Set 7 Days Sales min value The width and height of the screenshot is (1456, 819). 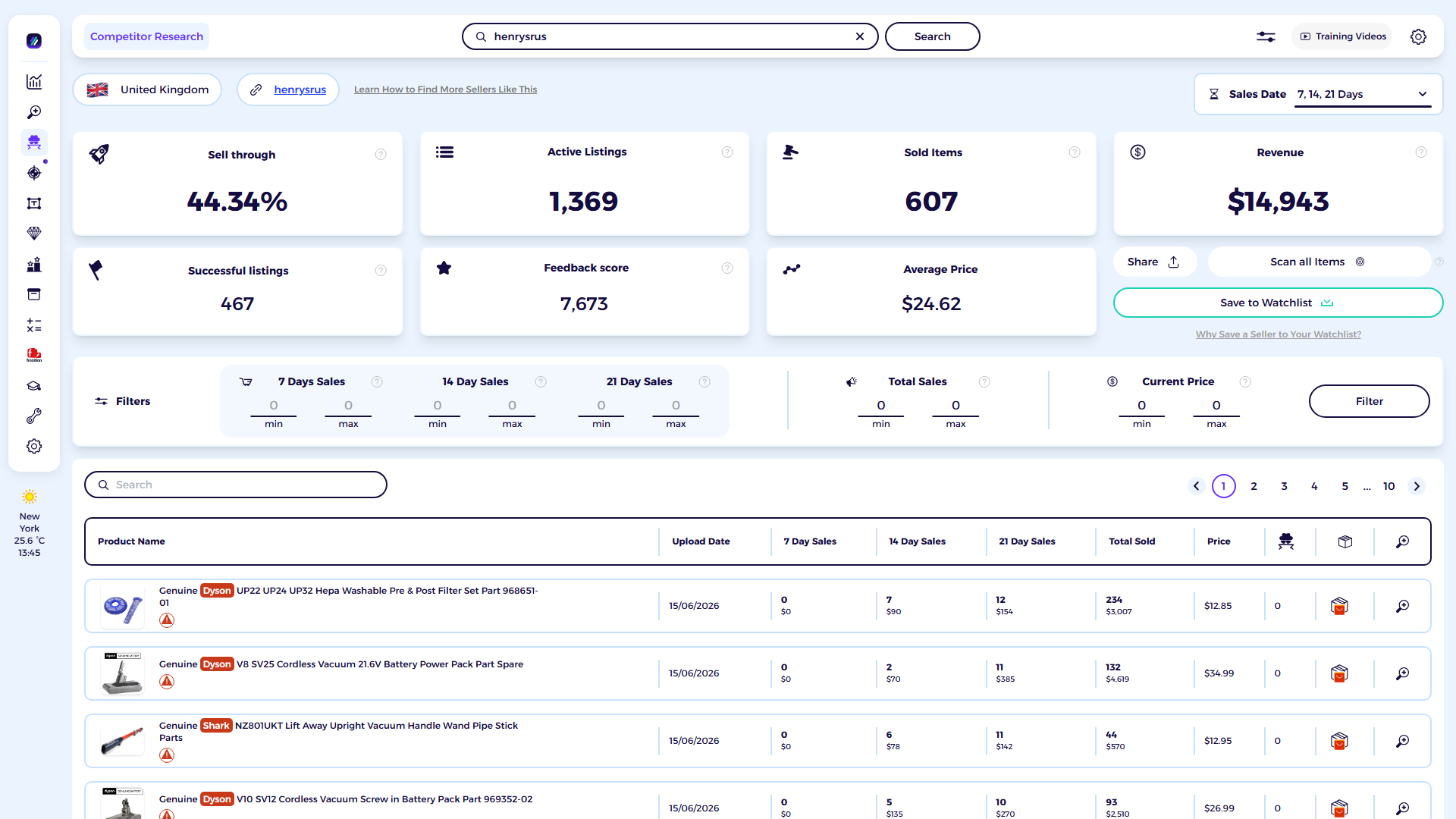click(x=274, y=406)
